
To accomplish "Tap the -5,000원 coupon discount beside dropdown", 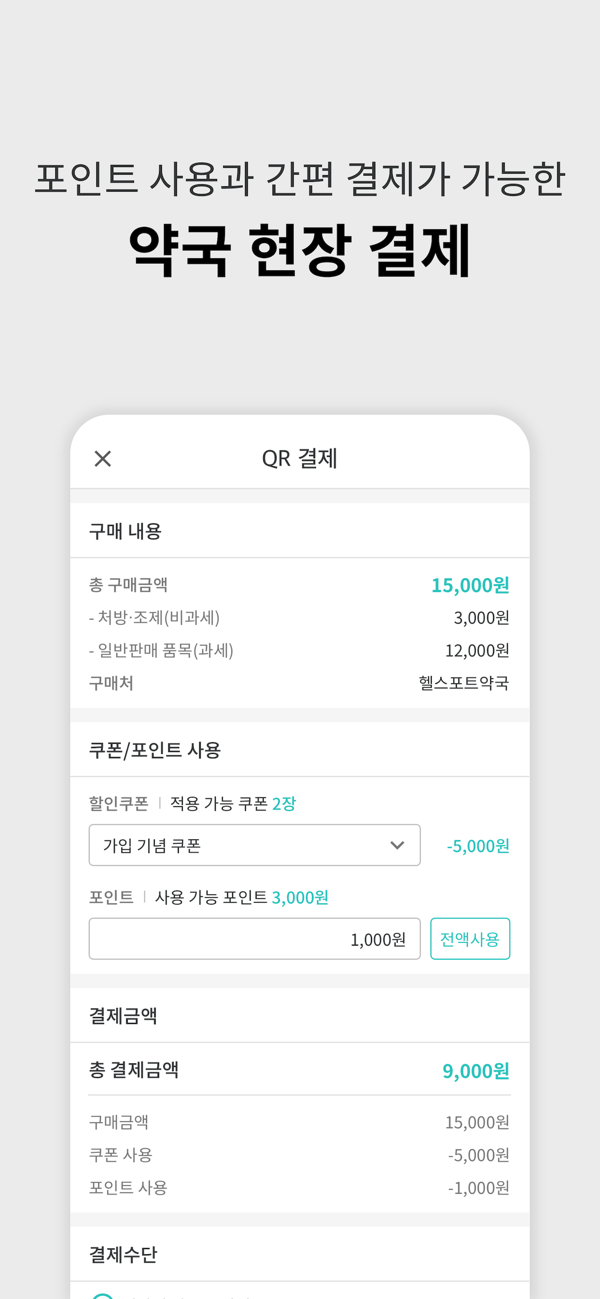I will click(x=478, y=846).
